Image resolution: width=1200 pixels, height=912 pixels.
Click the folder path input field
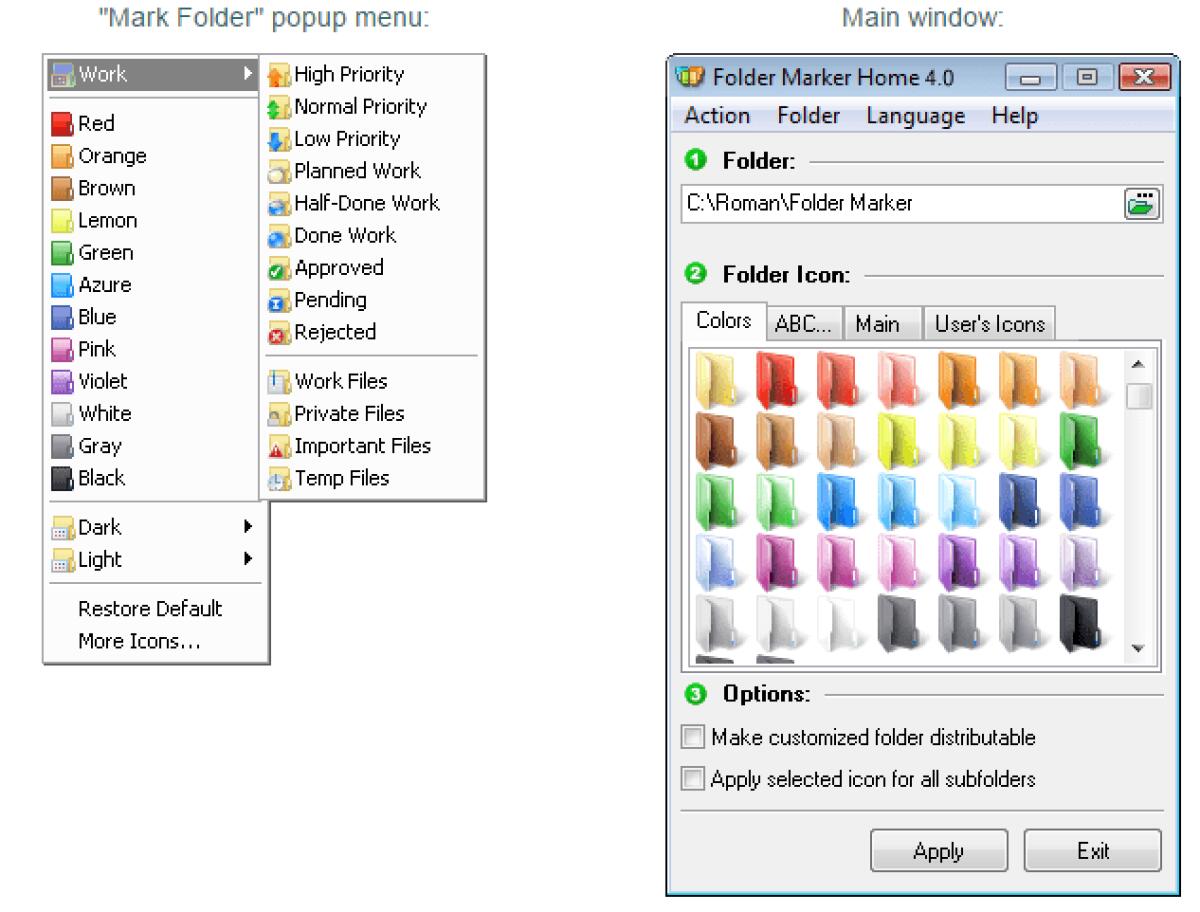click(x=900, y=204)
